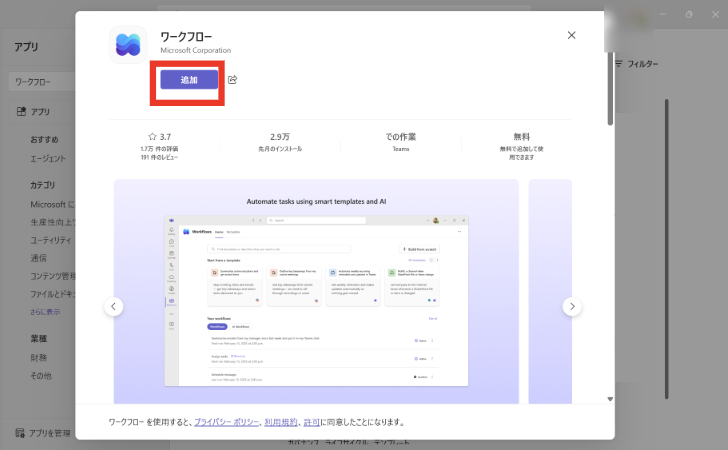Show the previous screenshot with left chevron
This screenshot has height=450, width=728.
click(x=114, y=307)
